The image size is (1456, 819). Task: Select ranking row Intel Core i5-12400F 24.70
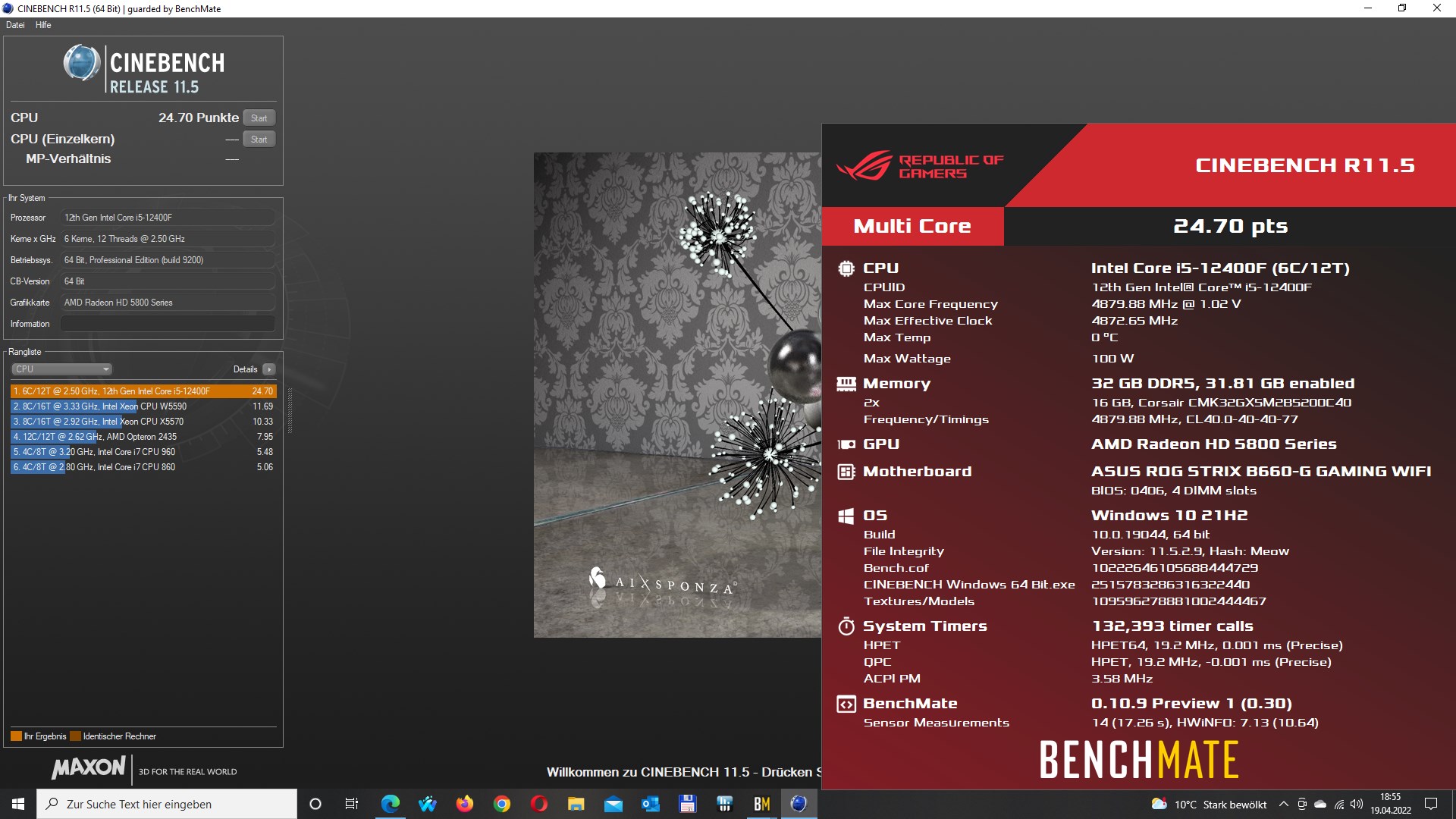(x=143, y=391)
